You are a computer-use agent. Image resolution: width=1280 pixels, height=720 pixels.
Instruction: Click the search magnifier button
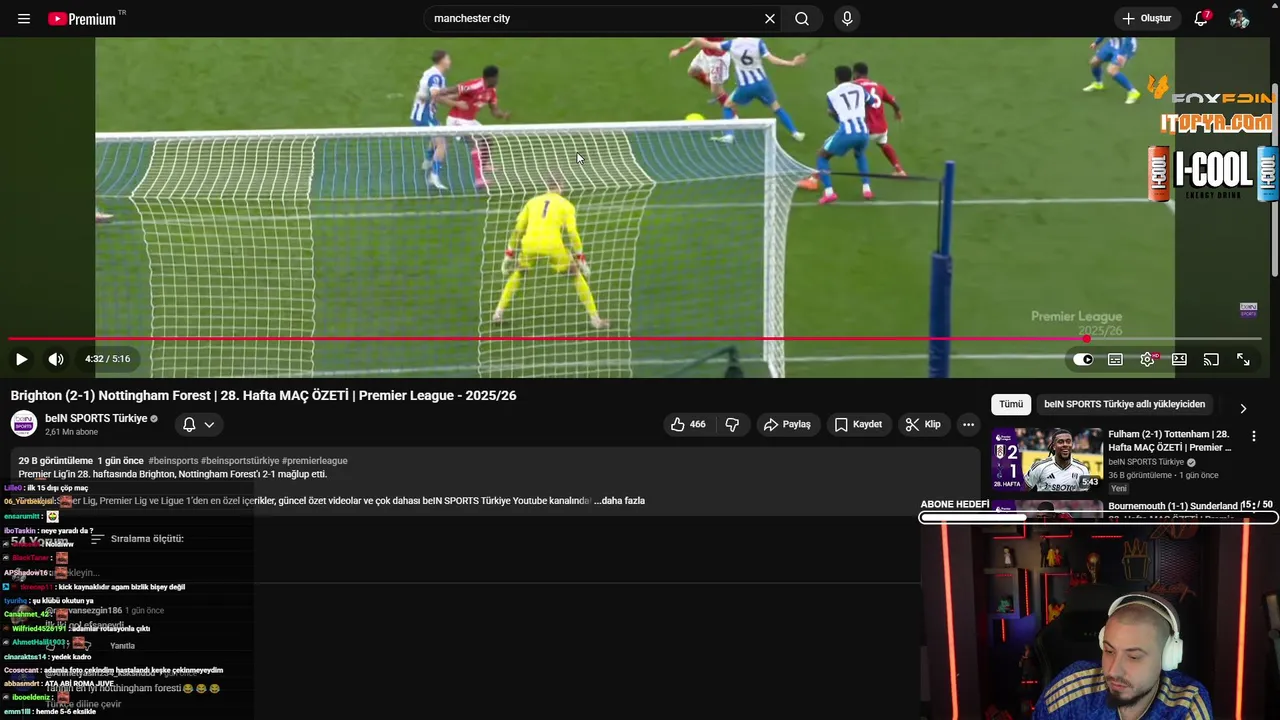click(802, 19)
